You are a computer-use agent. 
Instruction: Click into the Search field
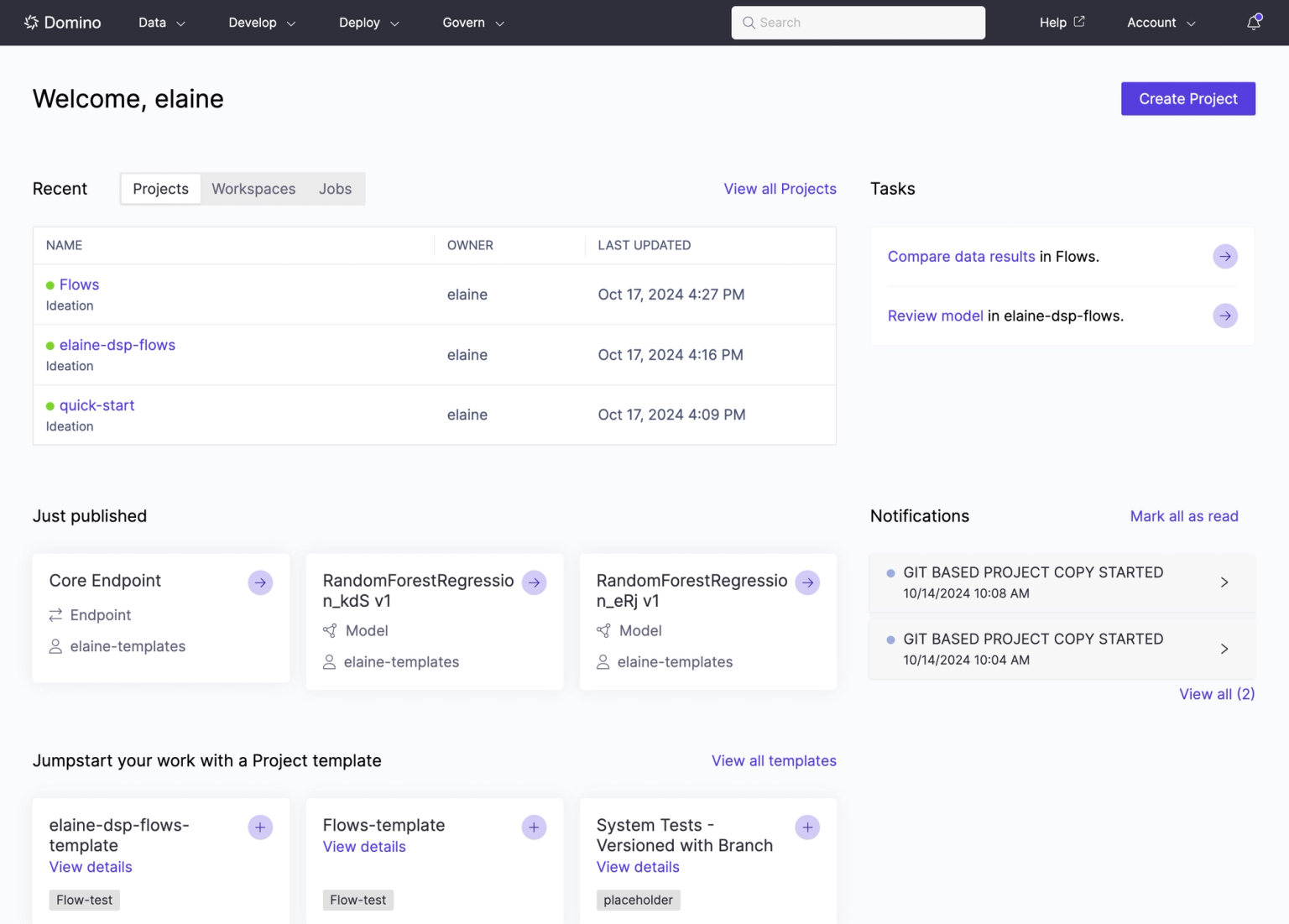pos(858,23)
